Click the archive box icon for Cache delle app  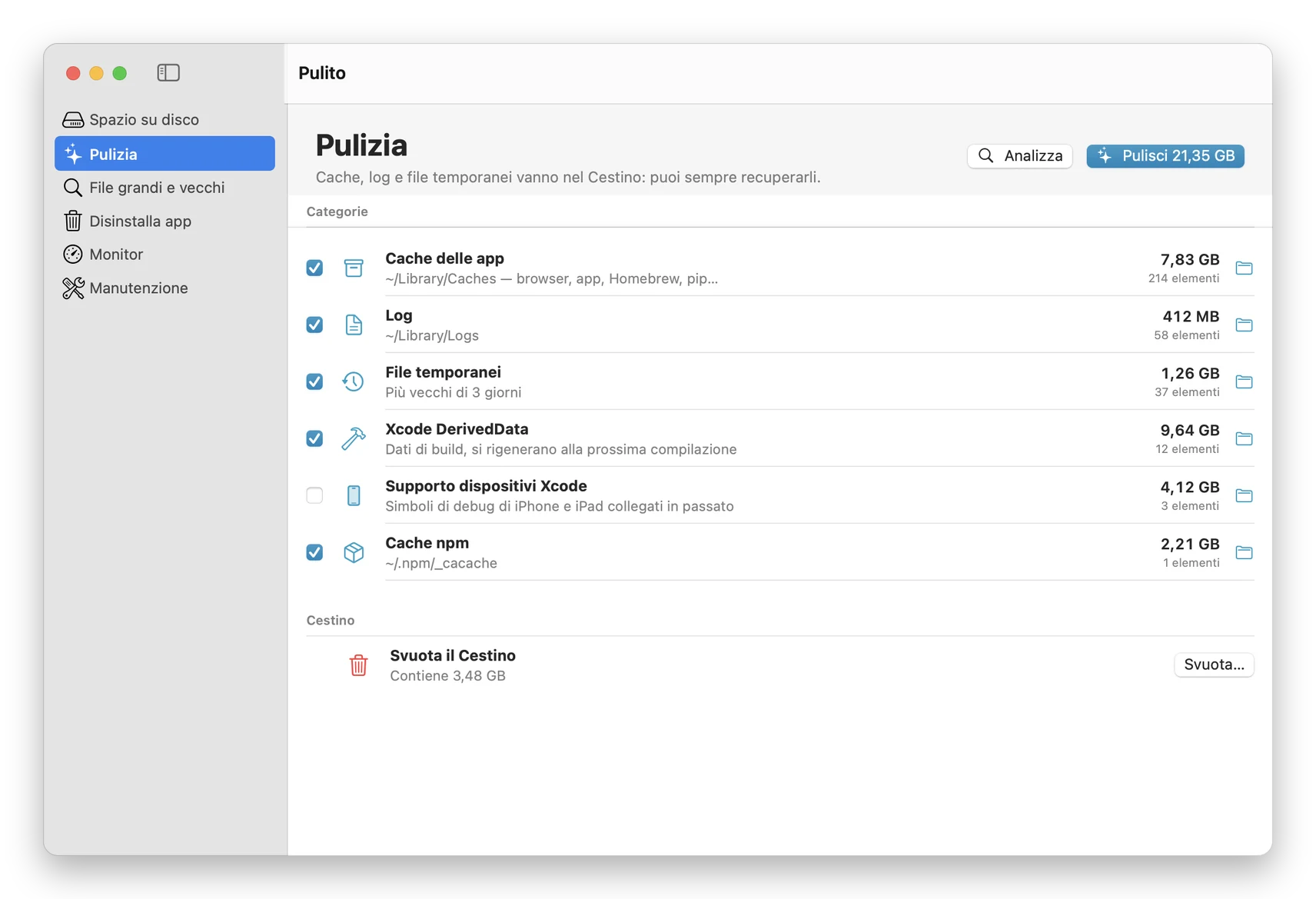354,268
